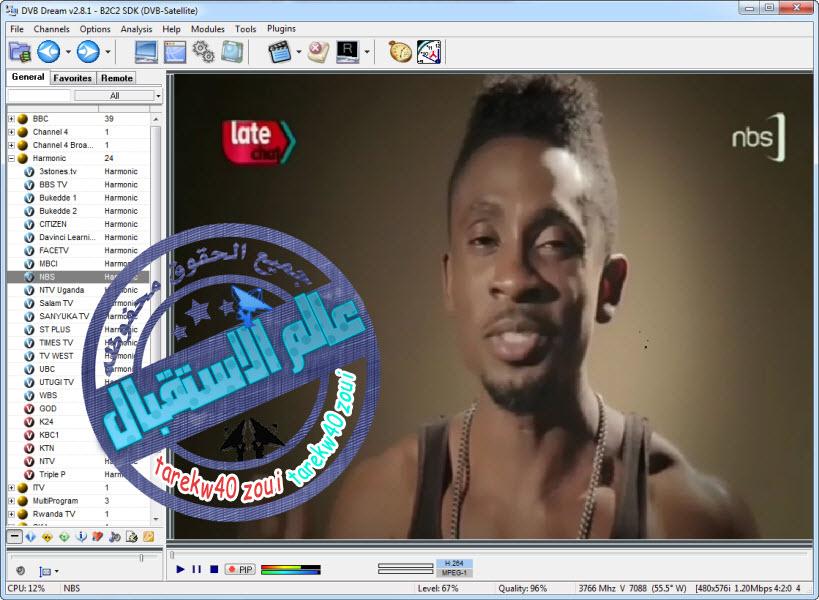Open the File menu
This screenshot has height=600, width=819.
[17, 29]
